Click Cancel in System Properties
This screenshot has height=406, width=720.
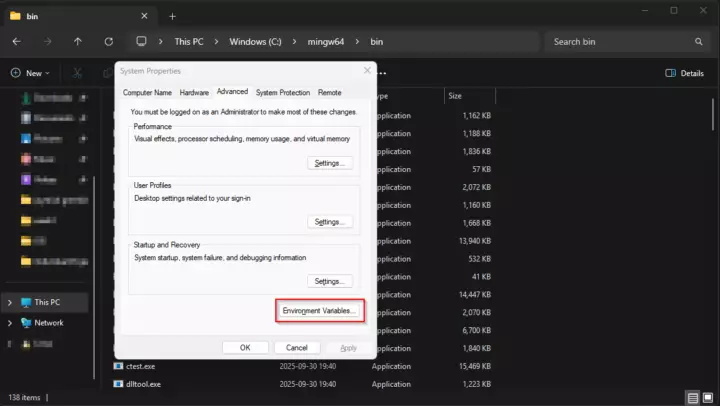[296, 347]
